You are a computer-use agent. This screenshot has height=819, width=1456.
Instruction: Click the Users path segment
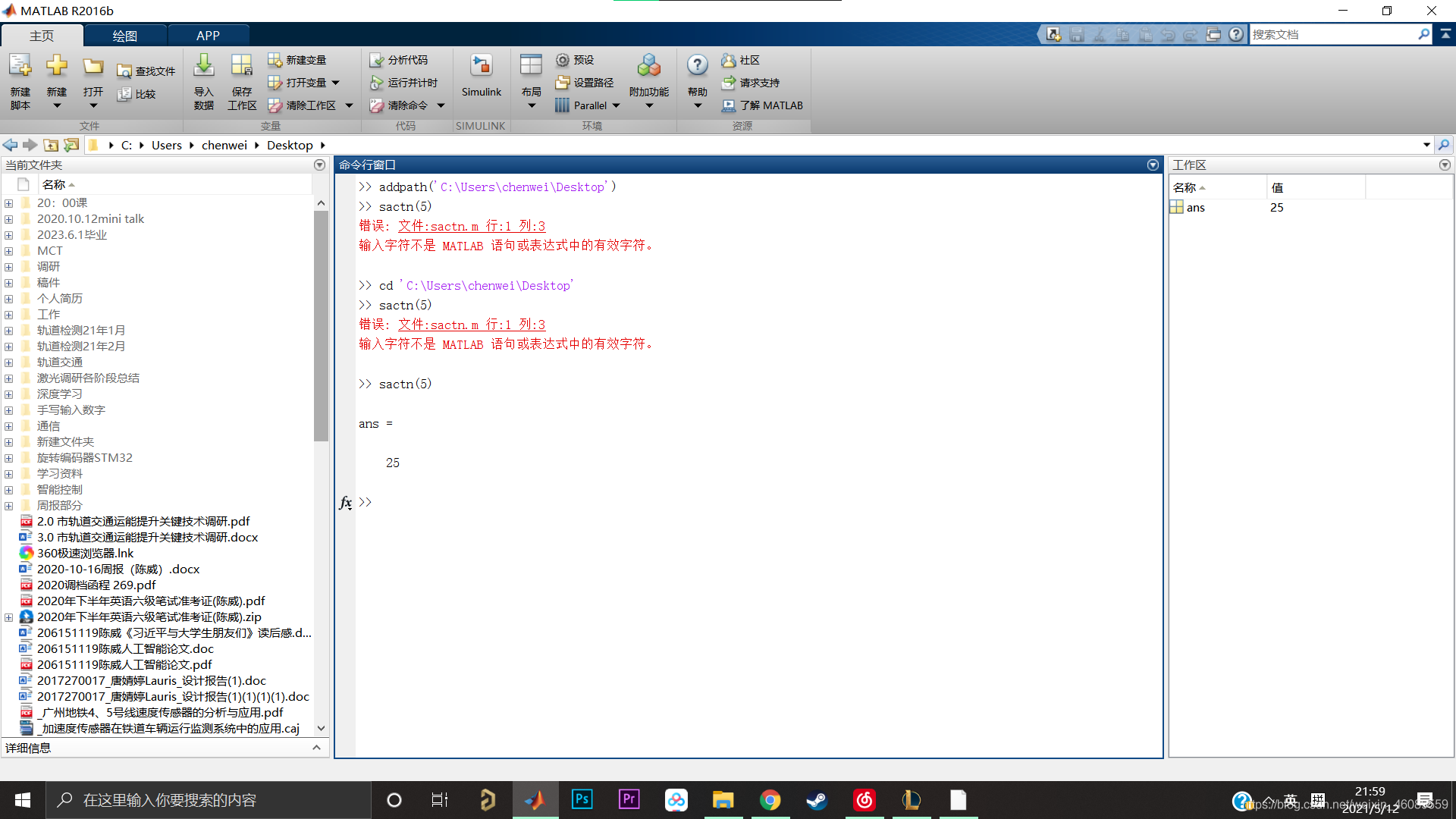[166, 145]
